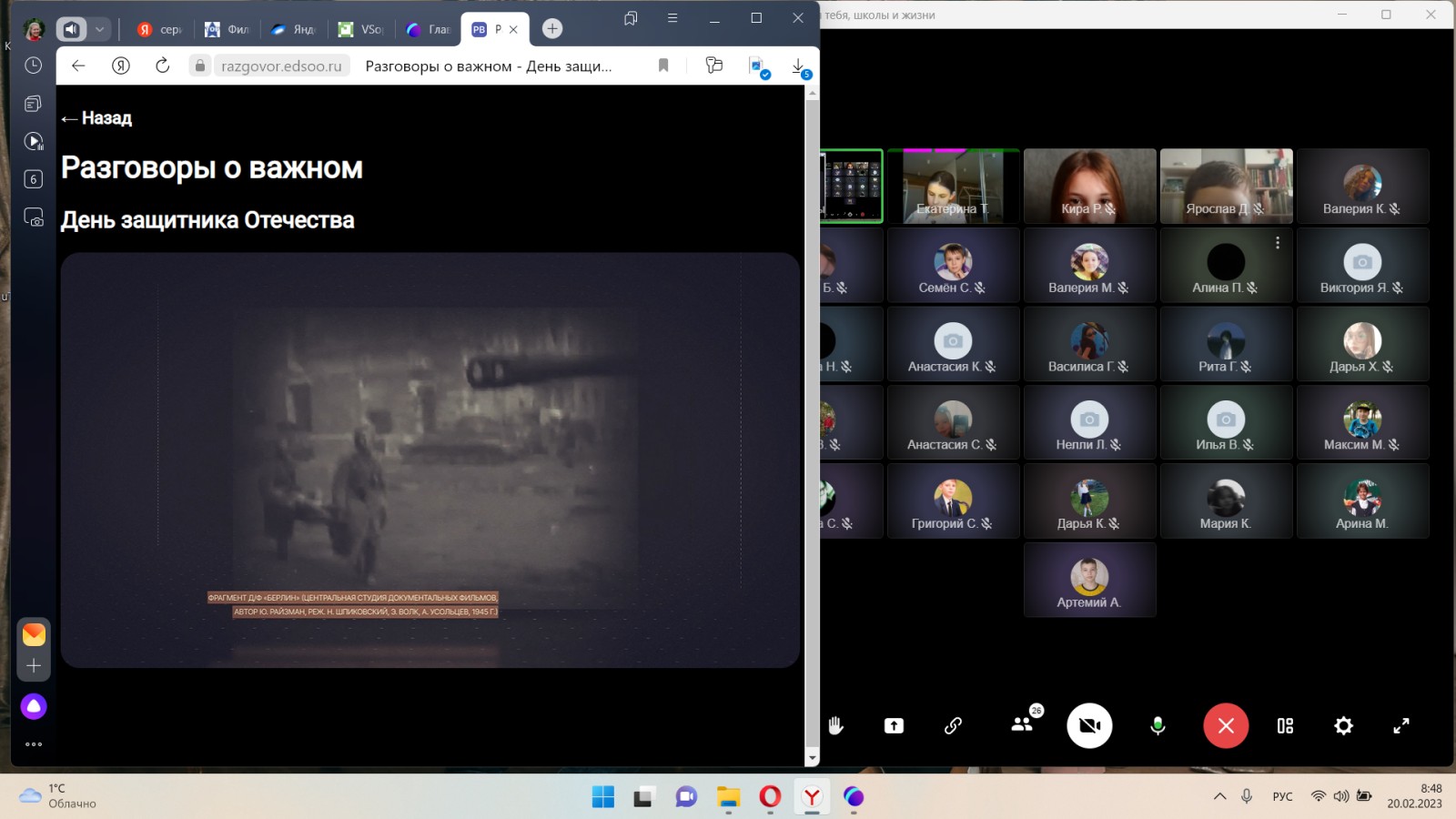Close the active РВ tab
1456x819 pixels.
pos(513,29)
